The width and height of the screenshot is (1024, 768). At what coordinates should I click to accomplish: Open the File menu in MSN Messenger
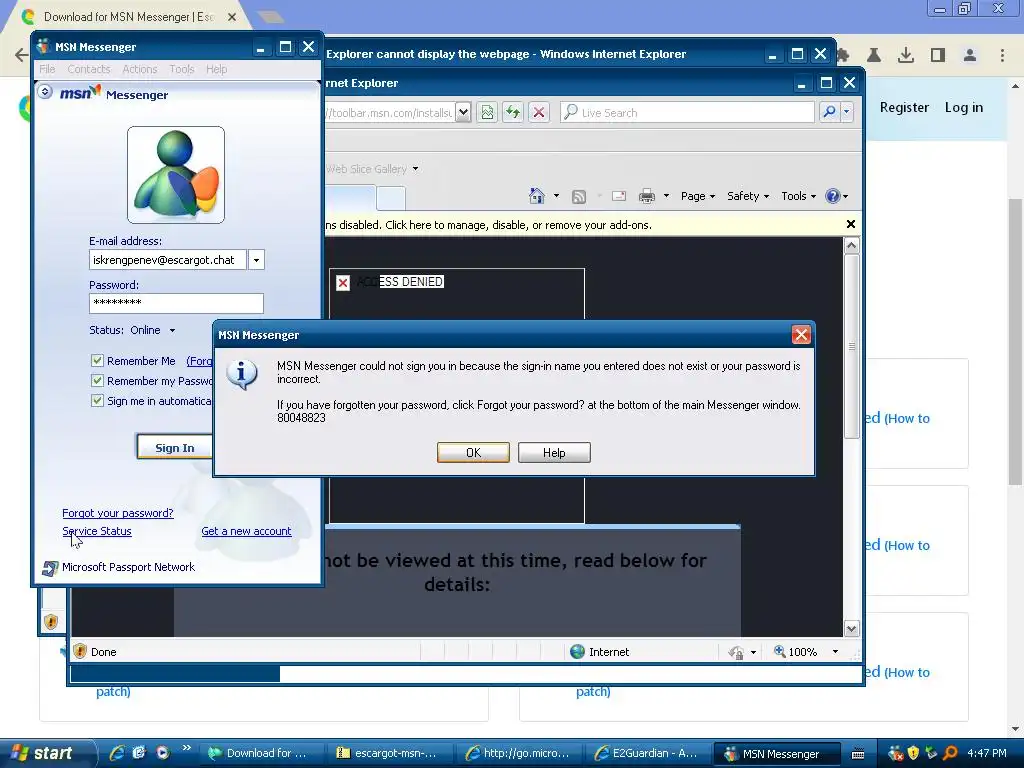47,69
